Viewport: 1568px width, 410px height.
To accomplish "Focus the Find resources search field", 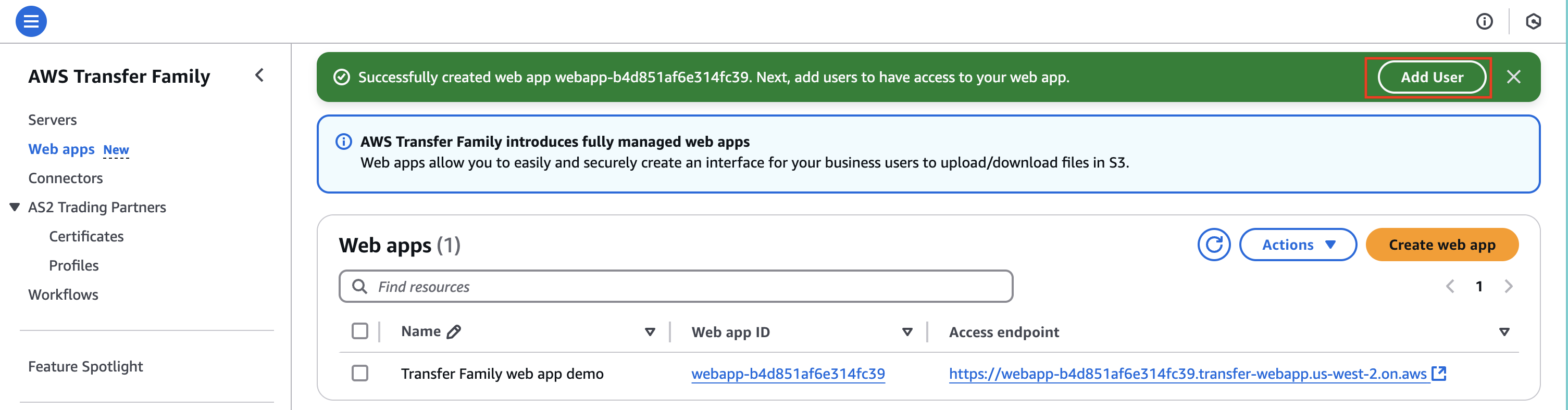I will [676, 287].
